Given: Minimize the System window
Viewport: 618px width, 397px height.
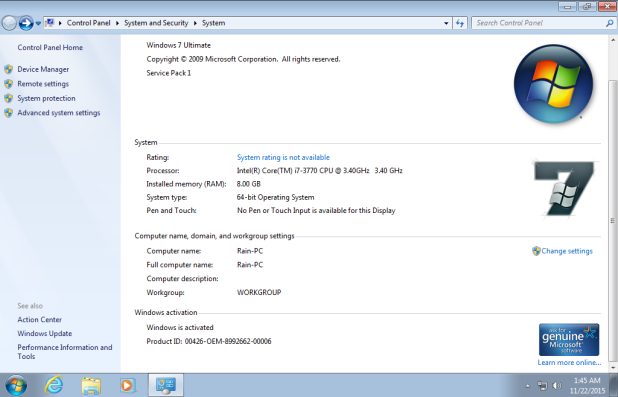Looking at the screenshot, I should click(568, 6).
